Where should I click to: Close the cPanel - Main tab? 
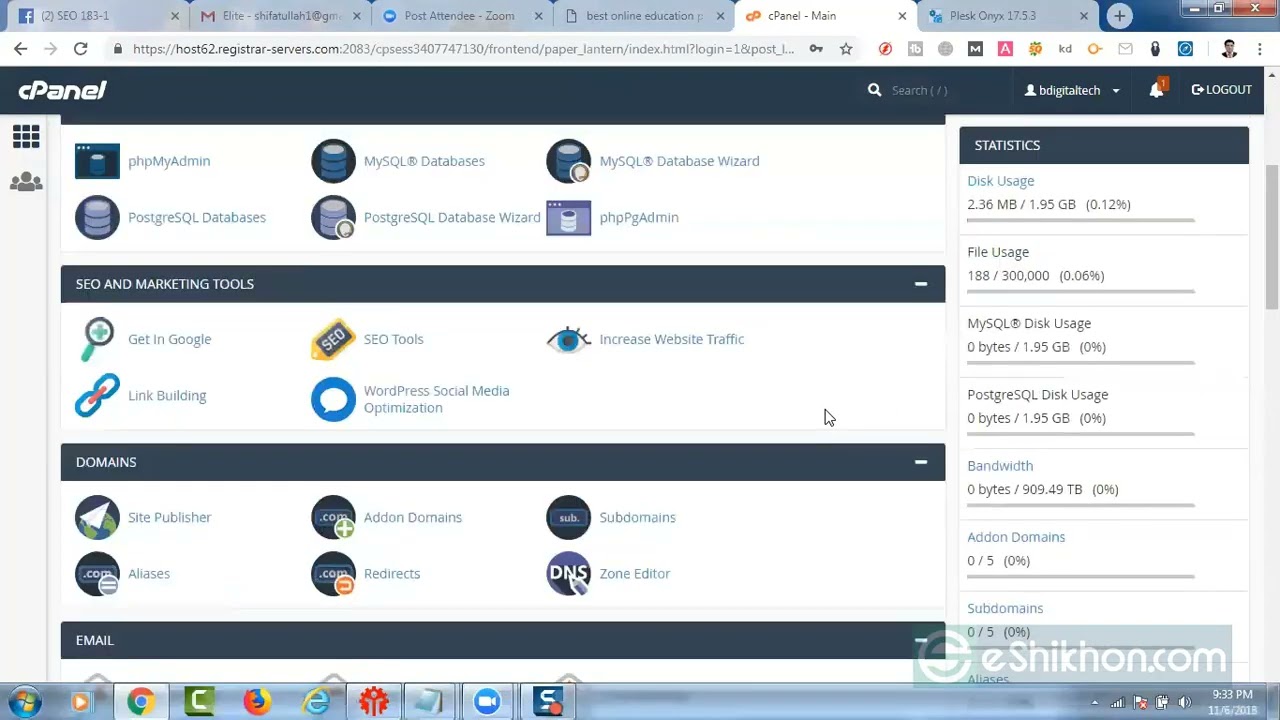coord(902,16)
